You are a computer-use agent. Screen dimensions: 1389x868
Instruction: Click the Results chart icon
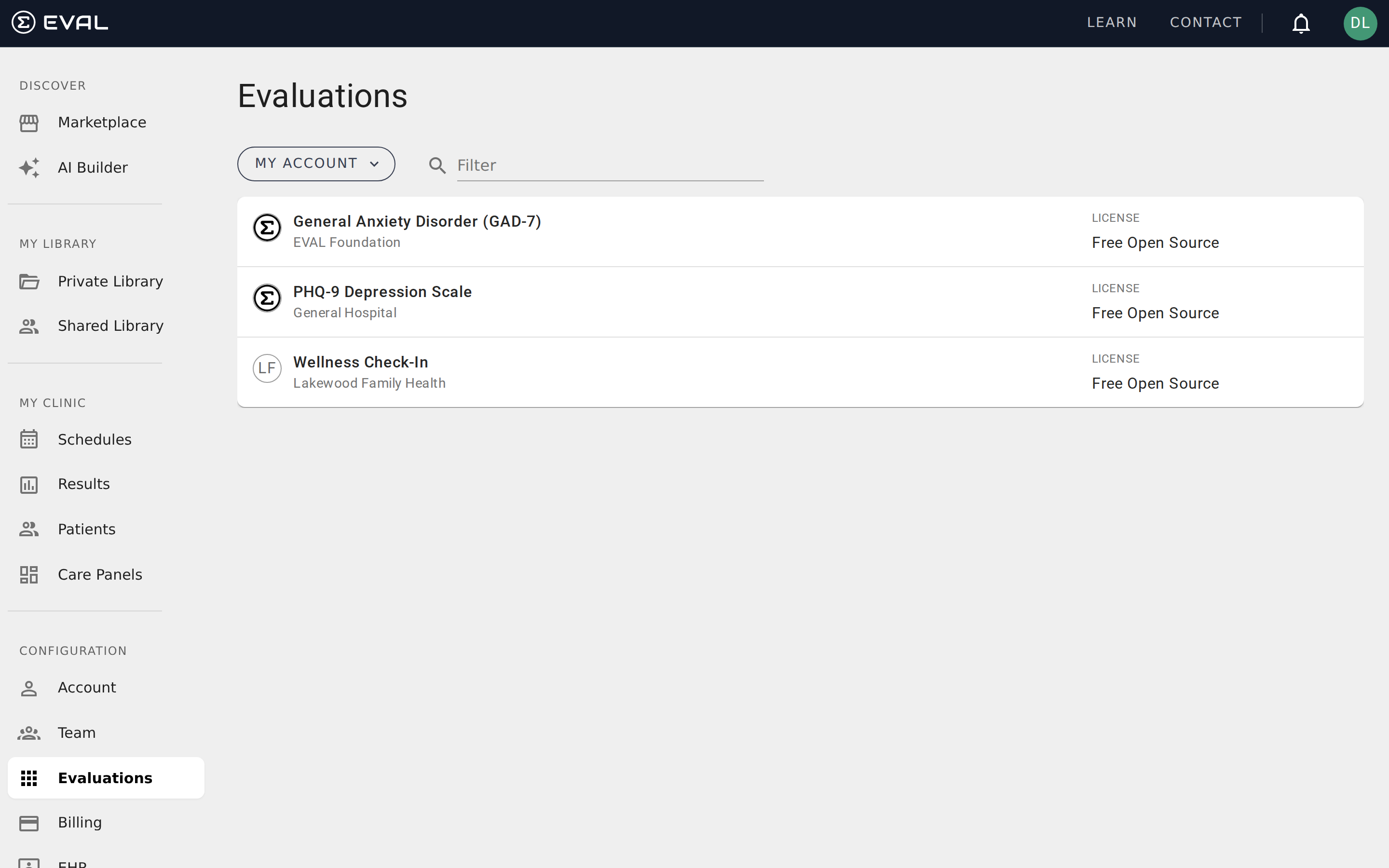pyautogui.click(x=29, y=484)
